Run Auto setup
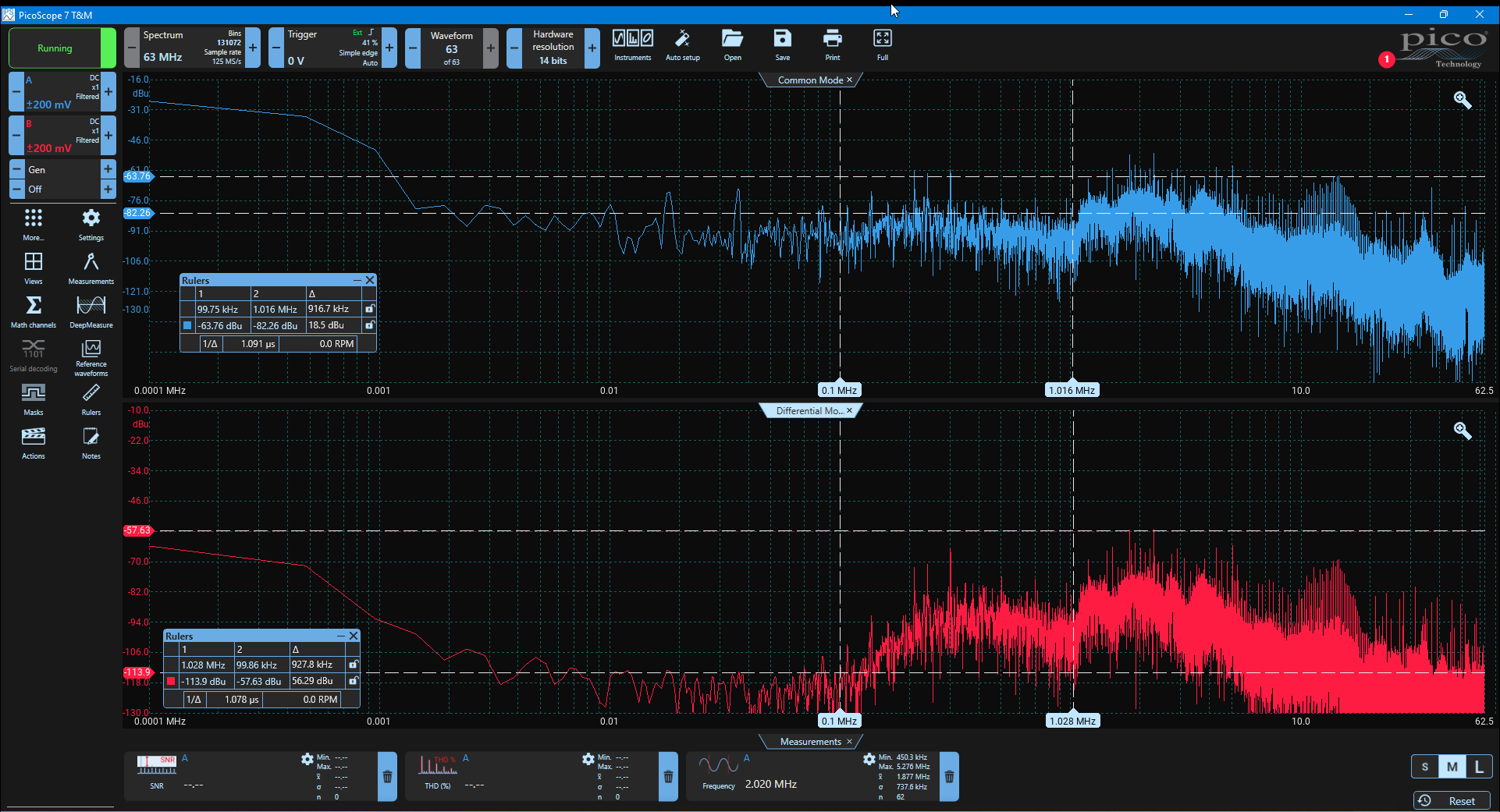This screenshot has height=812, width=1500. pyautogui.click(x=682, y=45)
